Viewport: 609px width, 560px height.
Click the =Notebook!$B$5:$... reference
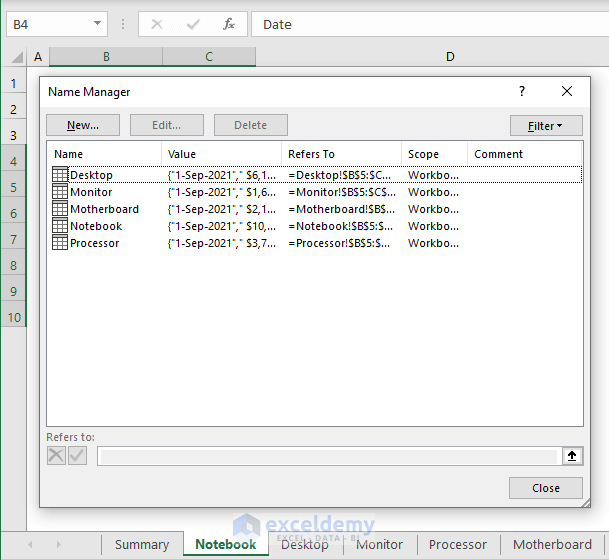pyautogui.click(x=340, y=226)
